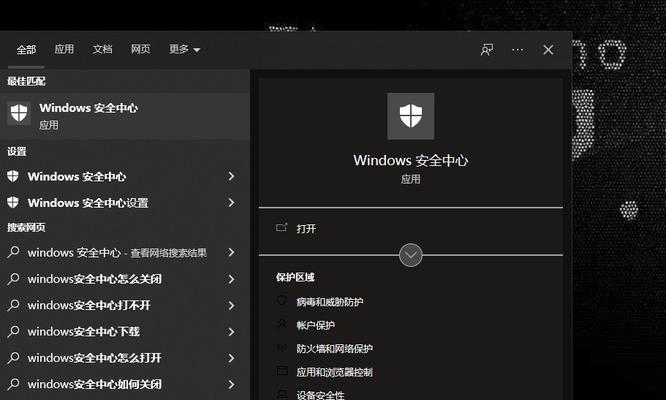Click magnifier icon beside windows安全中心打不开

13,305
